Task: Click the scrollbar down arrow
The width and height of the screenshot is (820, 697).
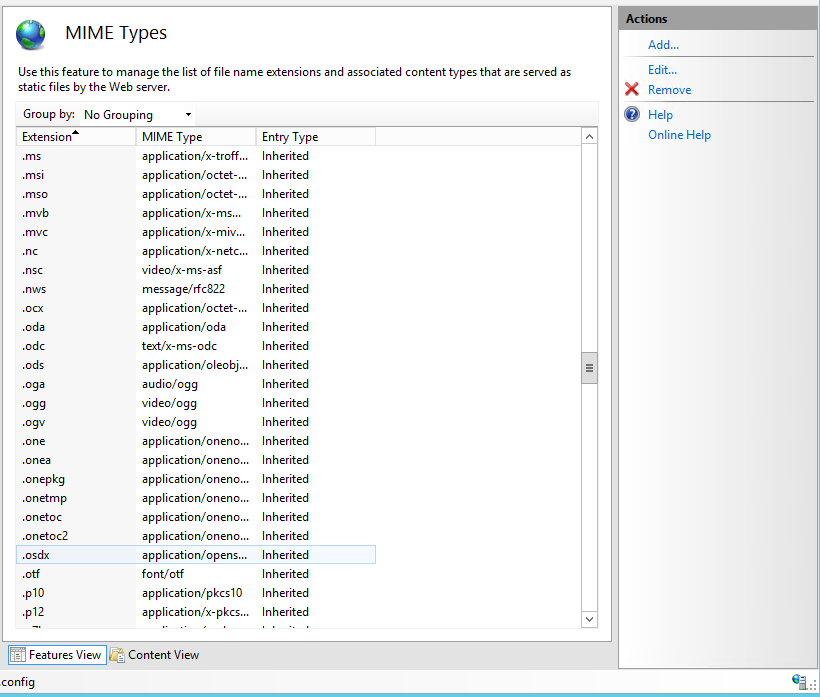Action: pos(589,620)
